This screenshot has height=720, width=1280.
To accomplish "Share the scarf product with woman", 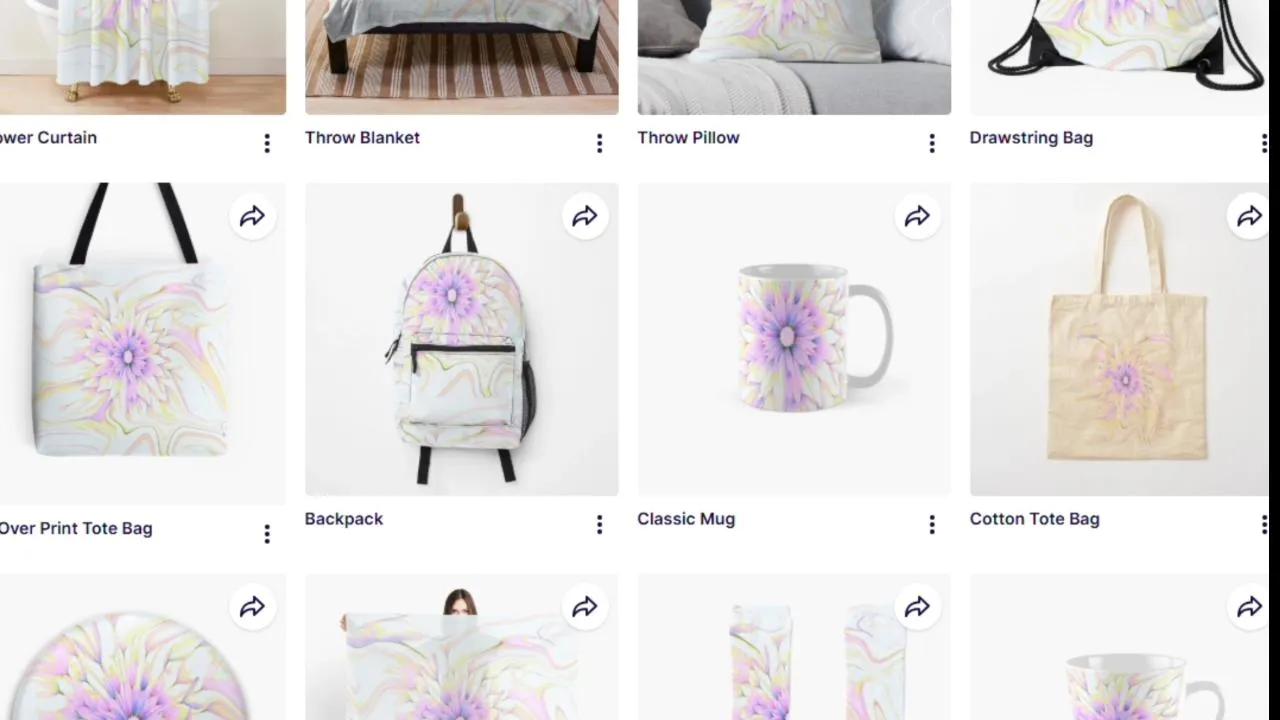I will tap(585, 607).
